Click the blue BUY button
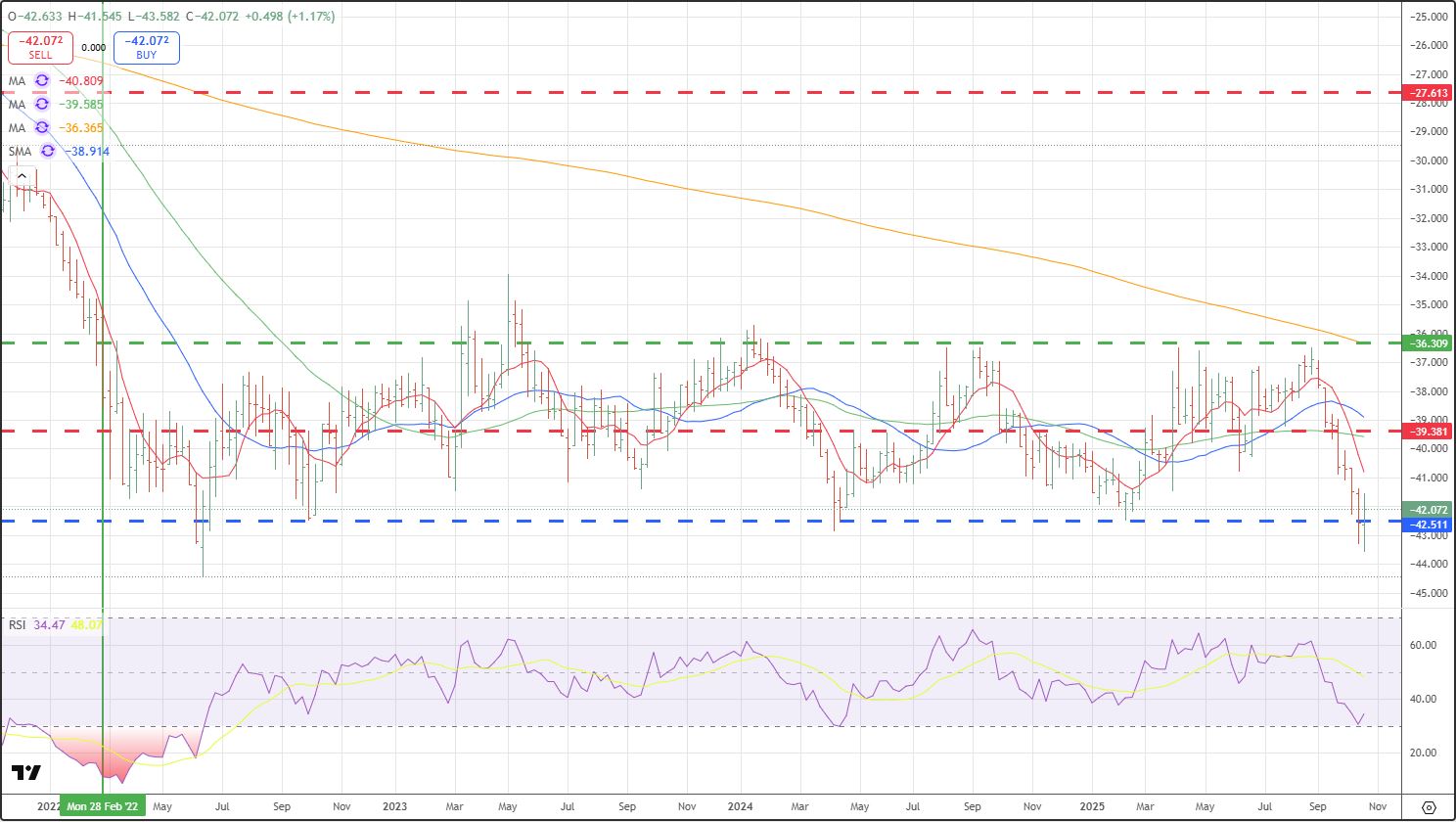The height and width of the screenshot is (822, 1456). pyautogui.click(x=146, y=47)
